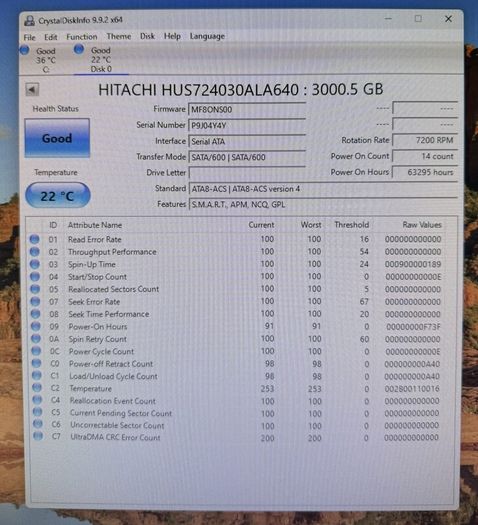Click the Good health status button

[x=57, y=138]
